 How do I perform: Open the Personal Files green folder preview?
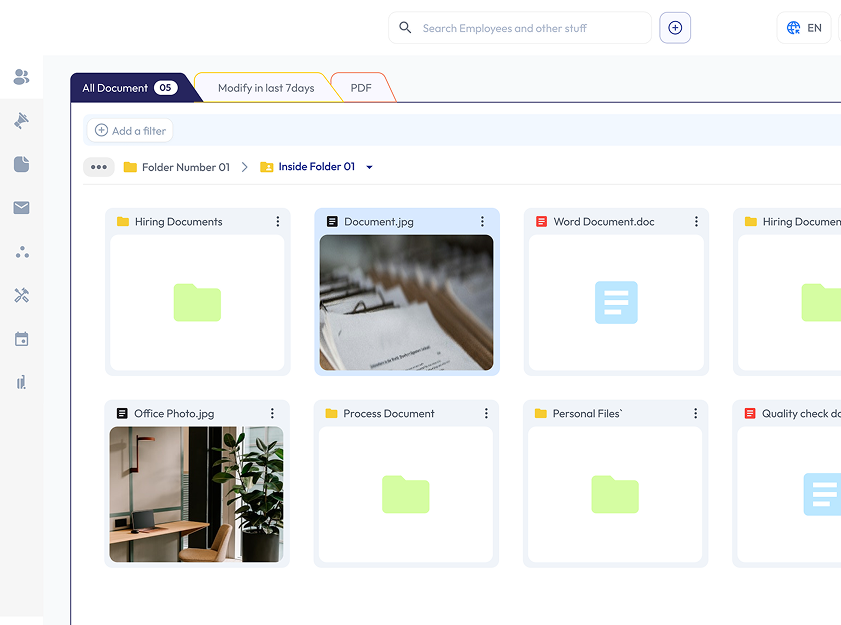tap(615, 494)
